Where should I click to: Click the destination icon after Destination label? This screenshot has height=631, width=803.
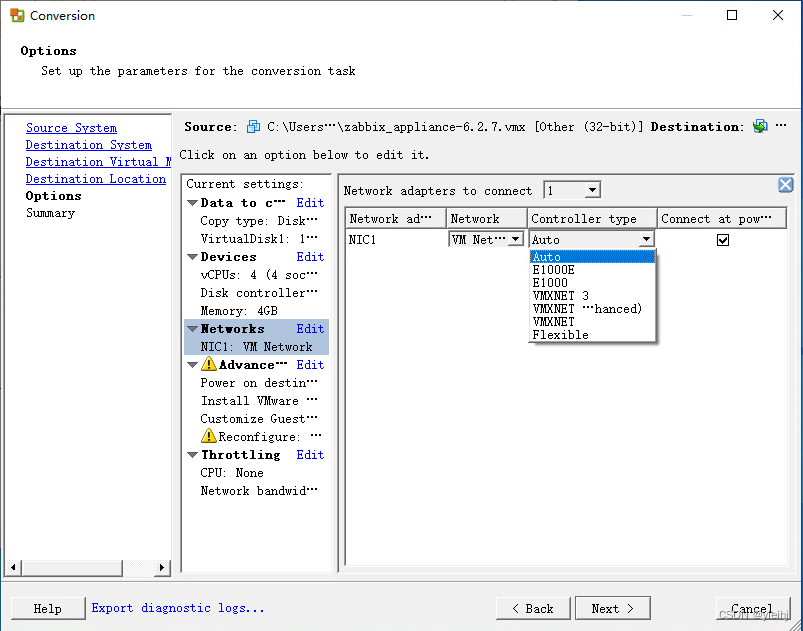(760, 126)
